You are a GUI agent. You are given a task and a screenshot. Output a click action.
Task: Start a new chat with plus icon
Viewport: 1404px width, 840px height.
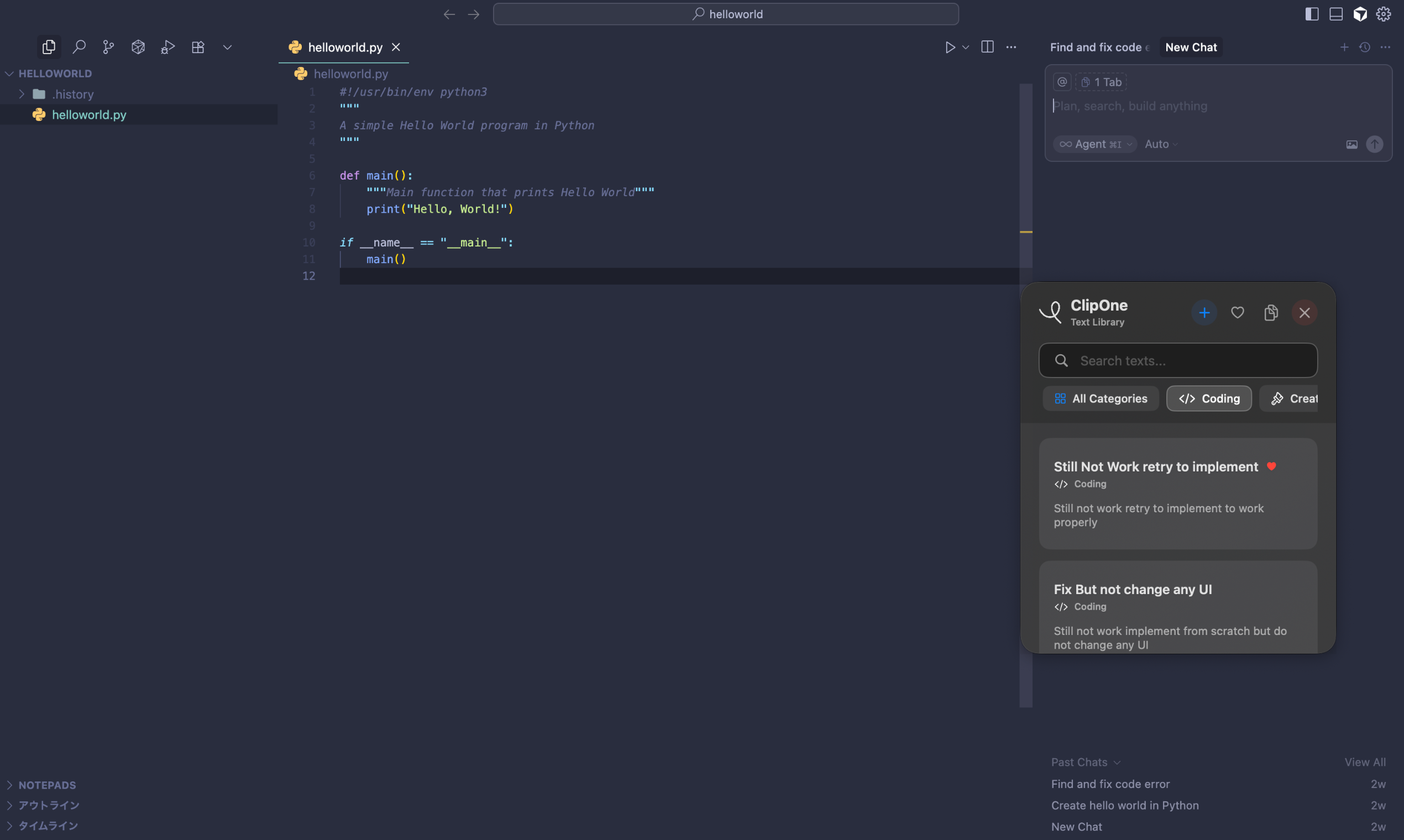pyautogui.click(x=1344, y=47)
